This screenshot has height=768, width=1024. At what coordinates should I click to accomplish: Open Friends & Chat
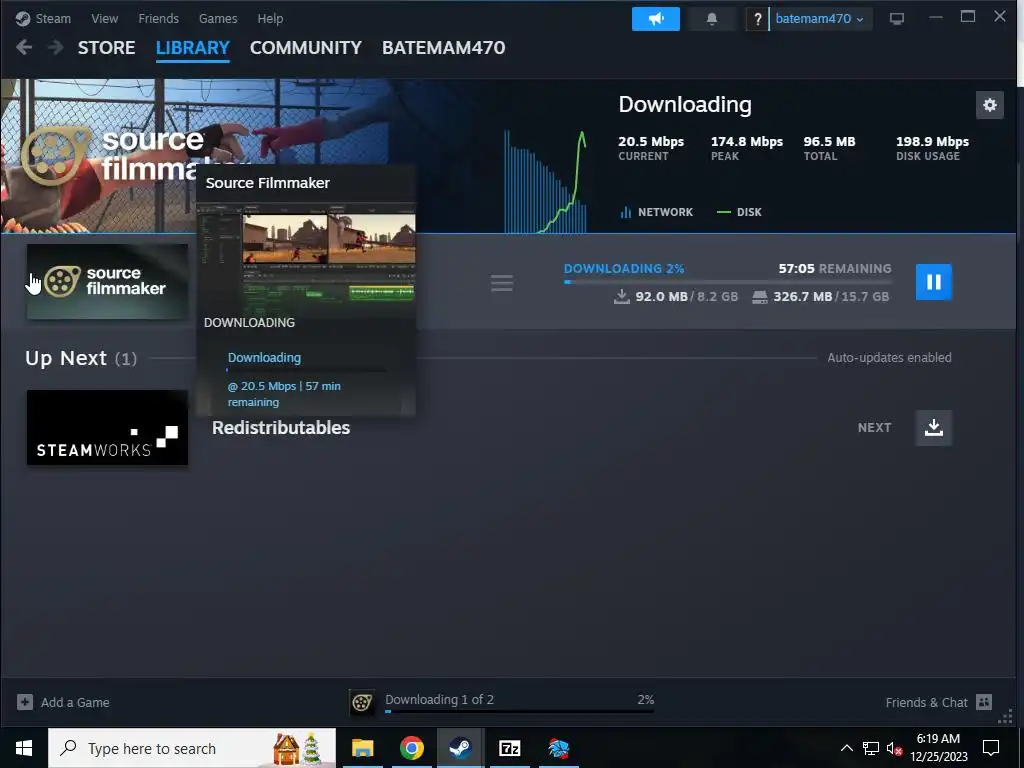point(926,703)
